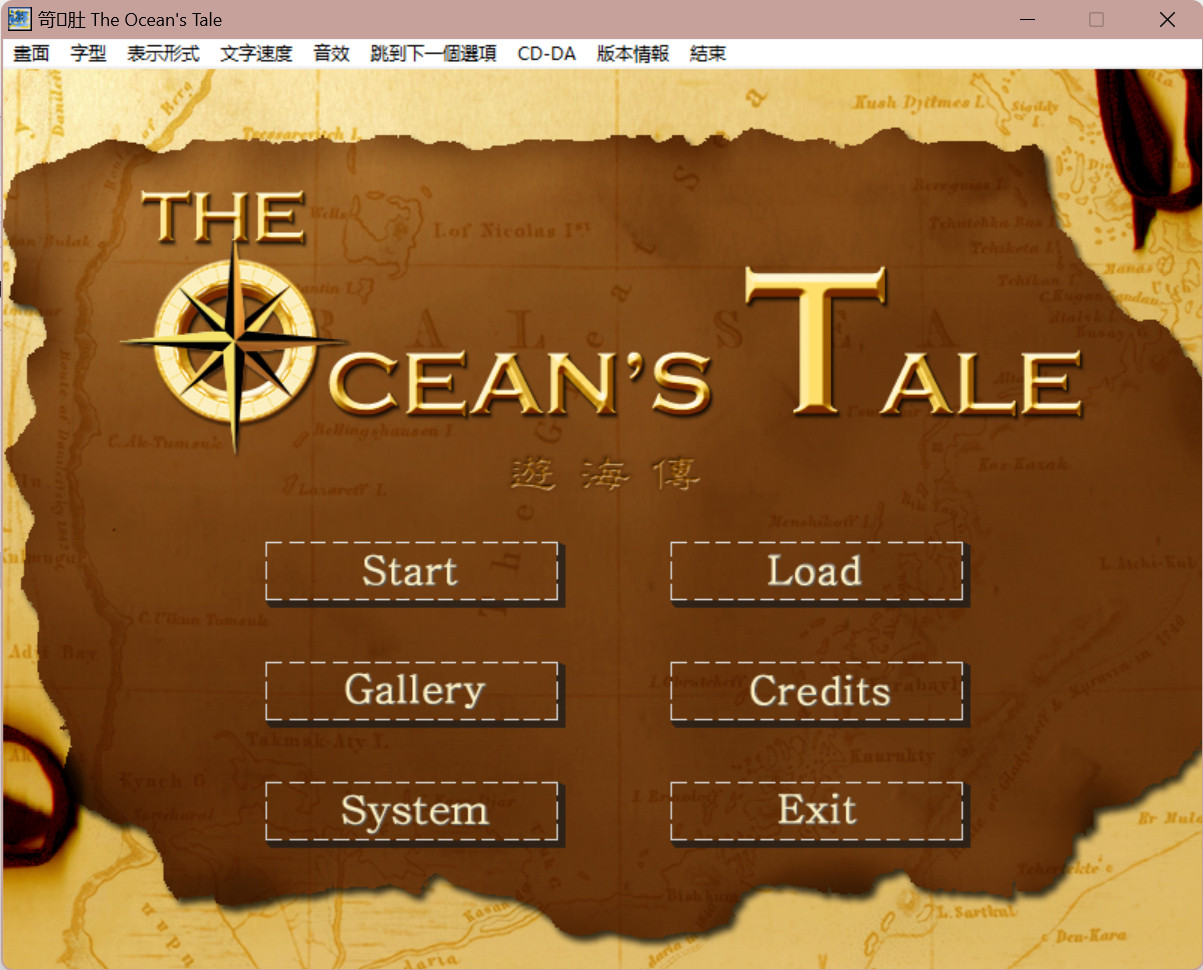Image resolution: width=1203 pixels, height=970 pixels.
Task: Select 跳到下一個選項 in the menu bar
Action: 433,54
